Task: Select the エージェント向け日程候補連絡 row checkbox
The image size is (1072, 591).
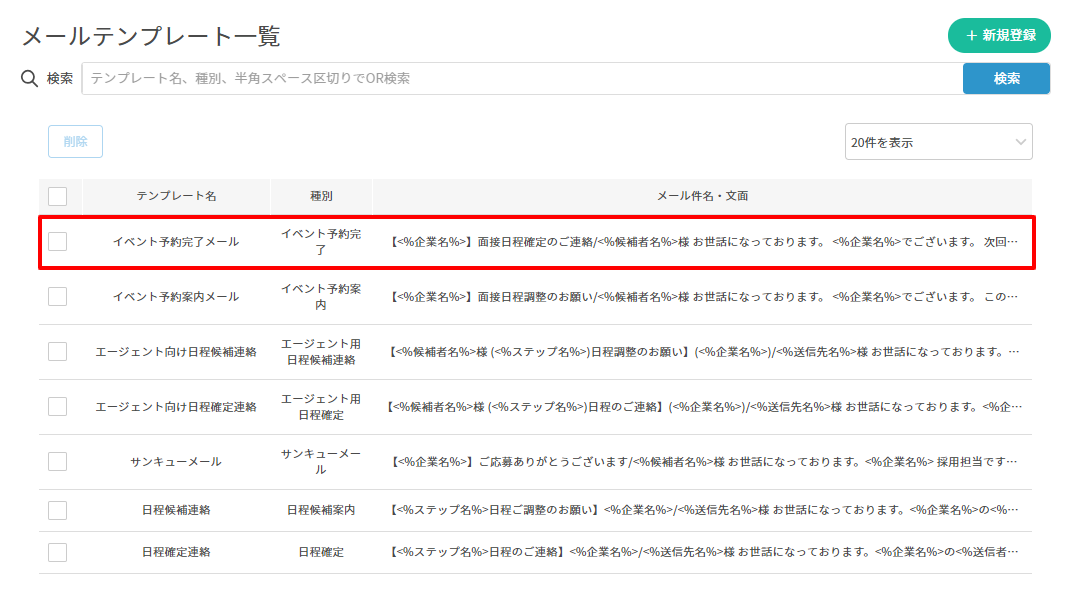Action: (x=58, y=351)
